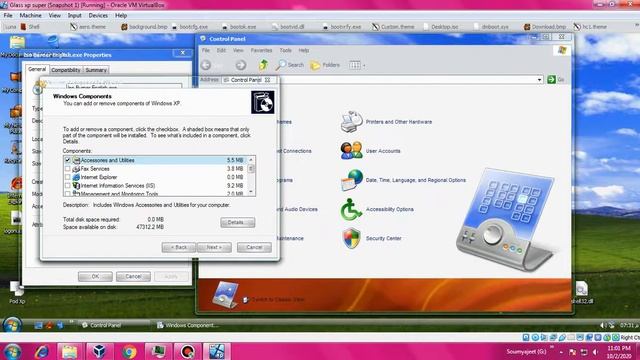This screenshot has height=360, width=640.
Task: Click the screen recorder icon on host taskbar
Action: click(x=187, y=351)
